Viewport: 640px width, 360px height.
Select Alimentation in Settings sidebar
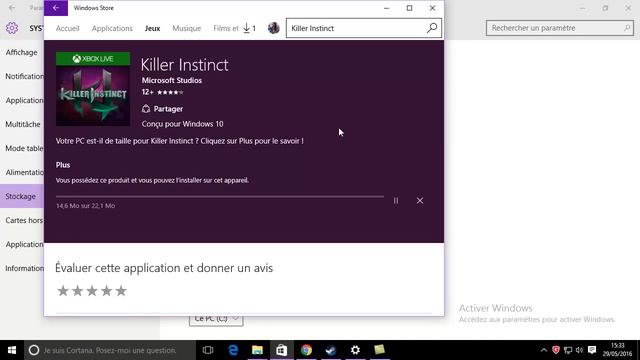[x=22, y=172]
